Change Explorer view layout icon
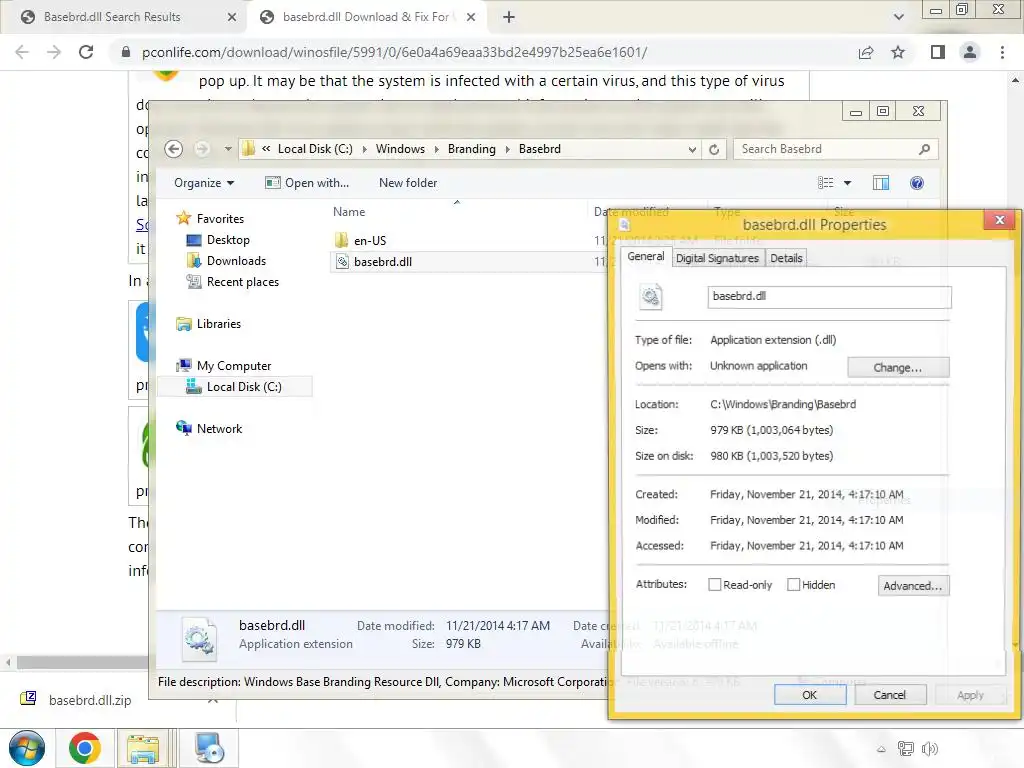Image resolution: width=1024 pixels, height=768 pixels. [825, 183]
